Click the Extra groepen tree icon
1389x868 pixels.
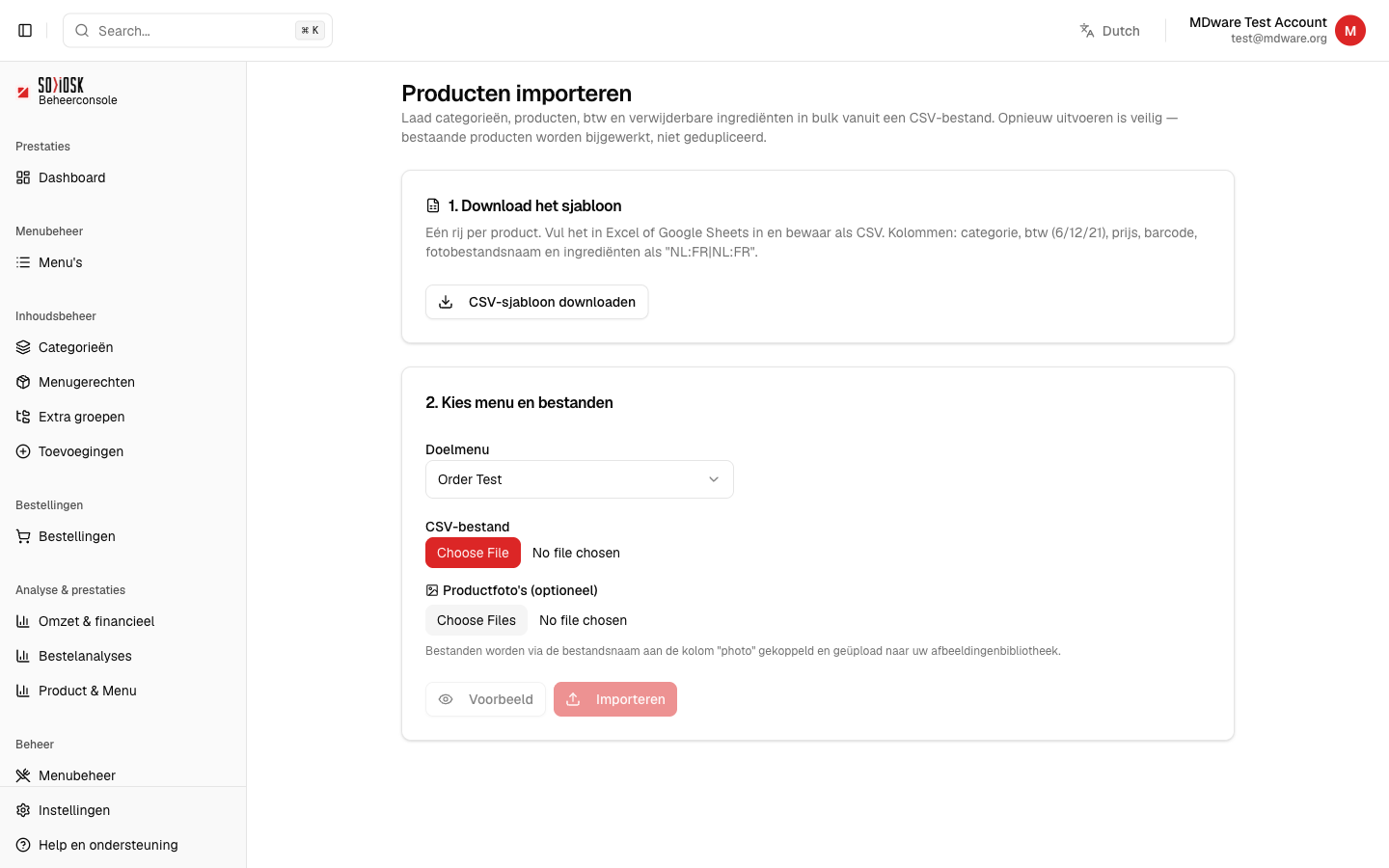(x=23, y=417)
